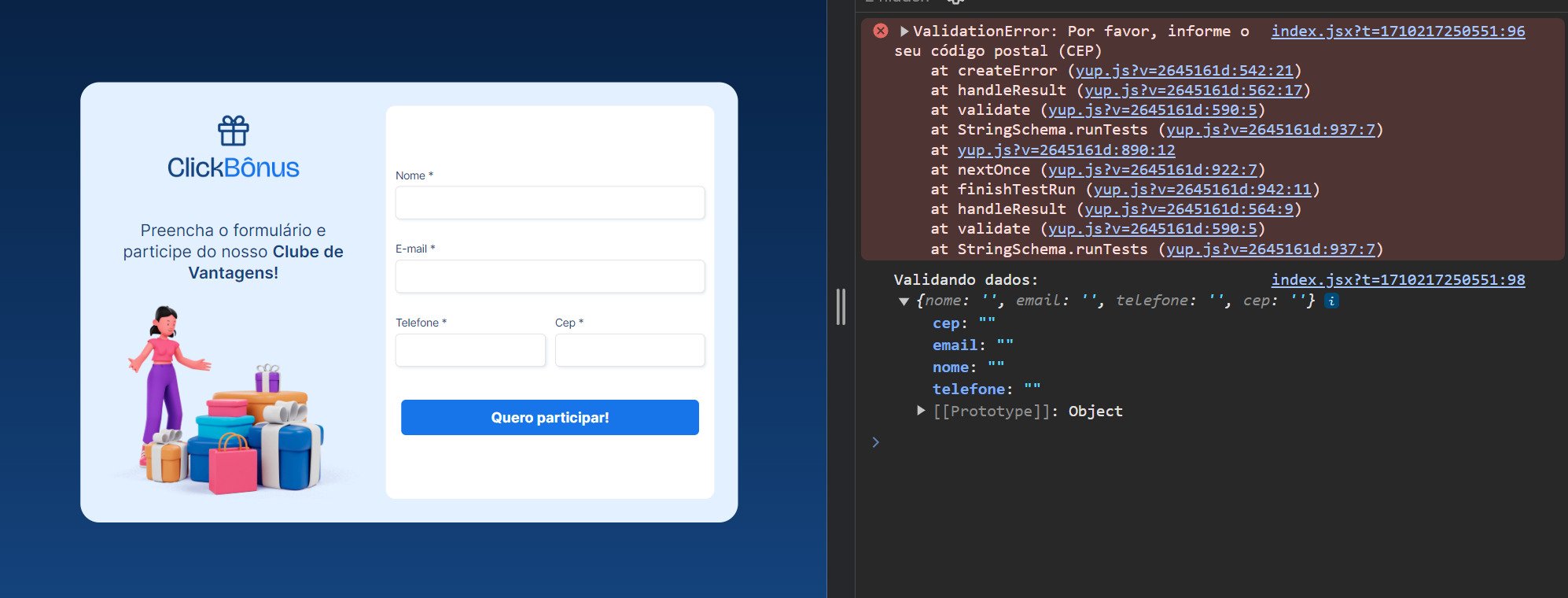This screenshot has width=1568, height=598.
Task: Focus the Nome input field
Action: pyautogui.click(x=550, y=202)
